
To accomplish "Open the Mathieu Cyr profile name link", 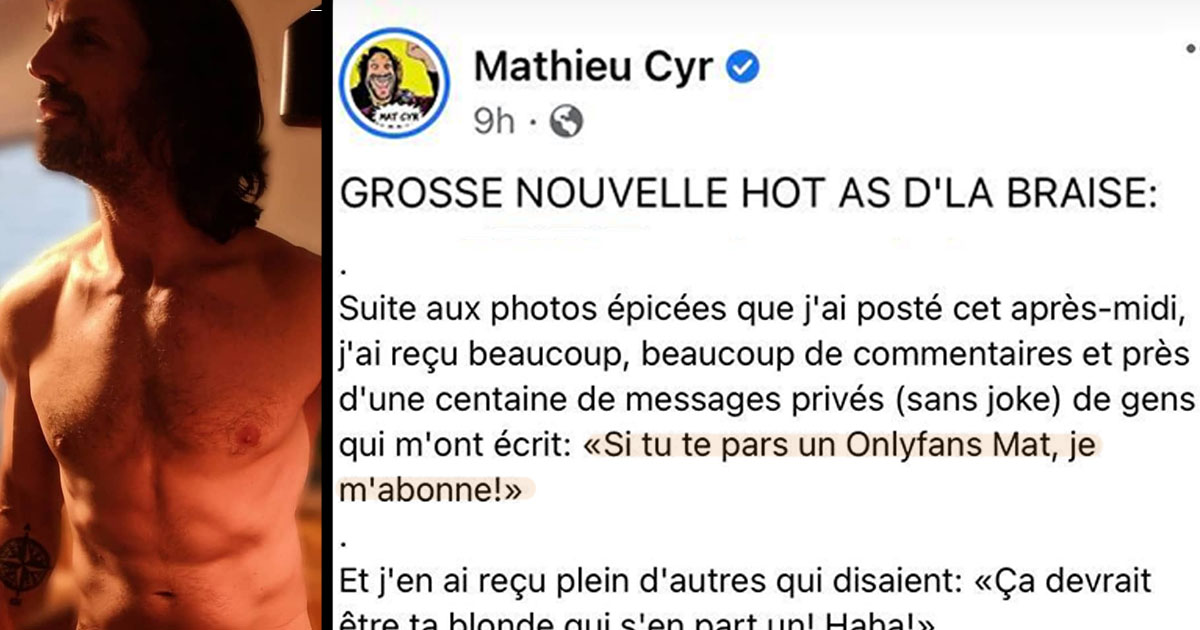I will coord(592,67).
